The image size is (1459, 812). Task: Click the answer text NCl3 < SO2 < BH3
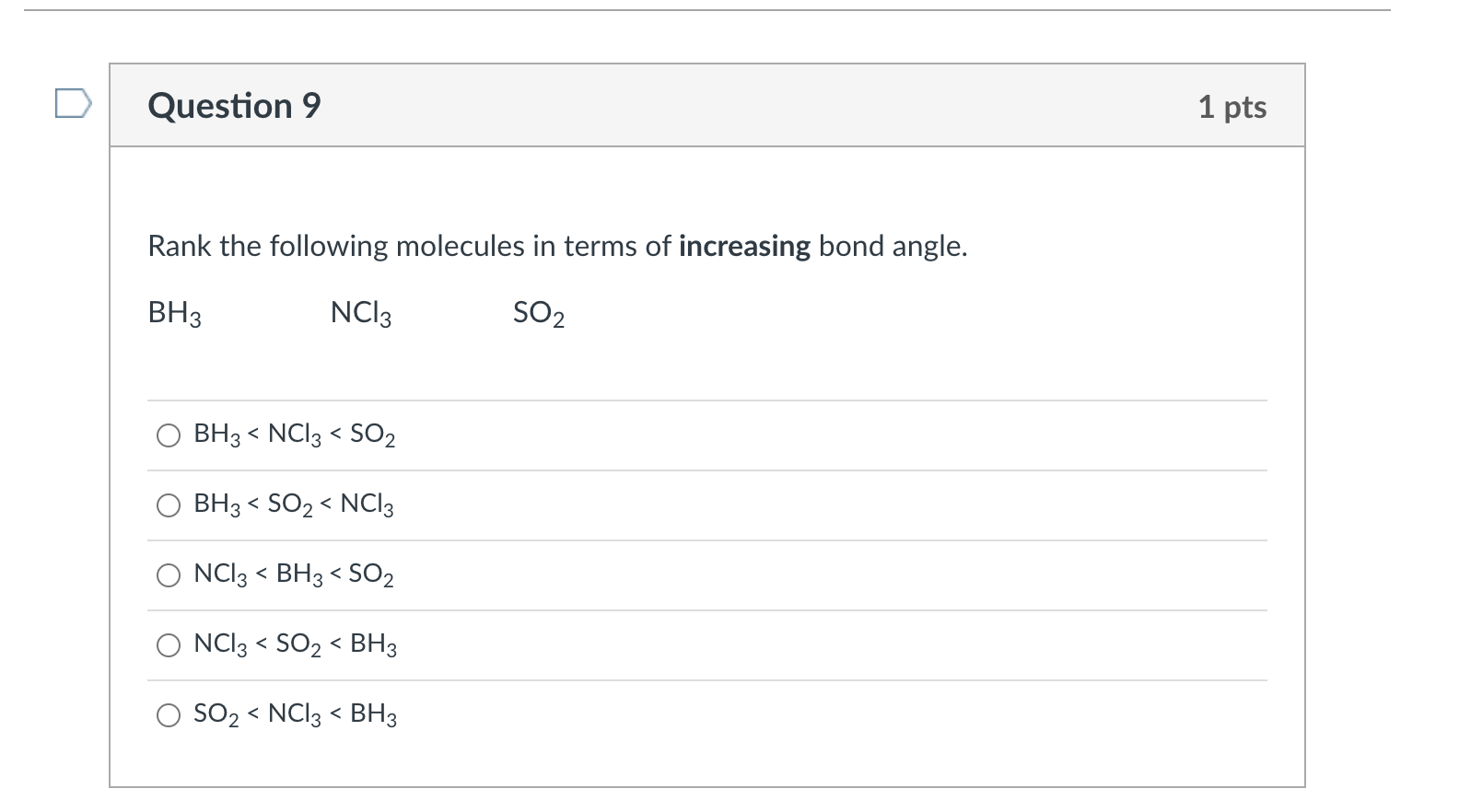[x=295, y=645]
